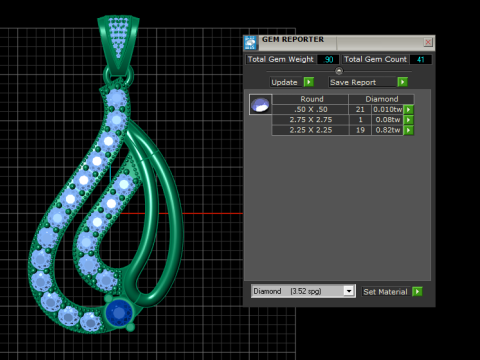
Task: Select the Total Gem Weight value .90
Action: 328,59
